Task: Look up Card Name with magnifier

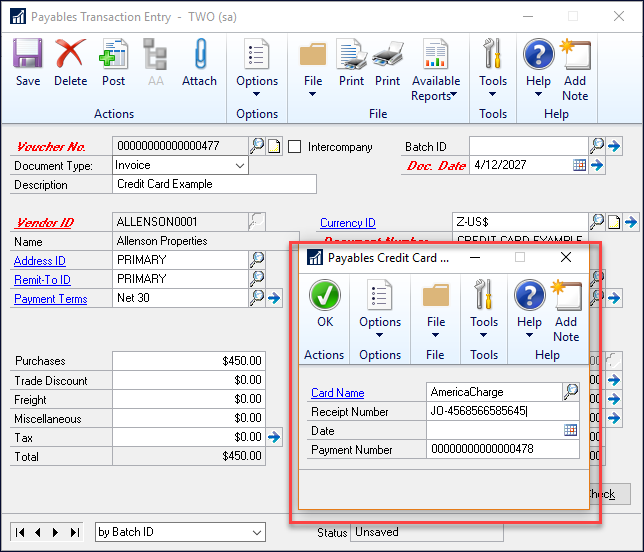Action: [x=570, y=391]
